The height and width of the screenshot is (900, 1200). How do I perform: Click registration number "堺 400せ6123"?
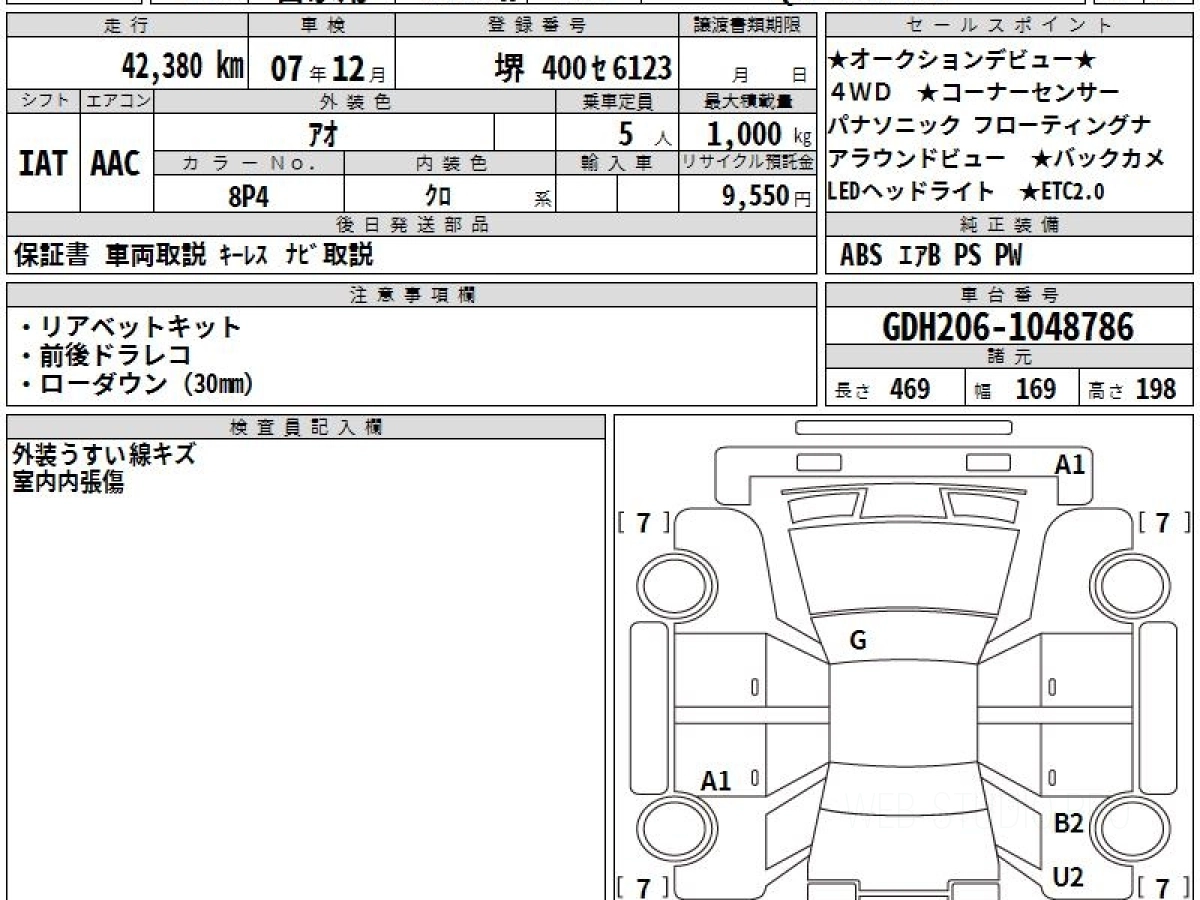click(584, 68)
